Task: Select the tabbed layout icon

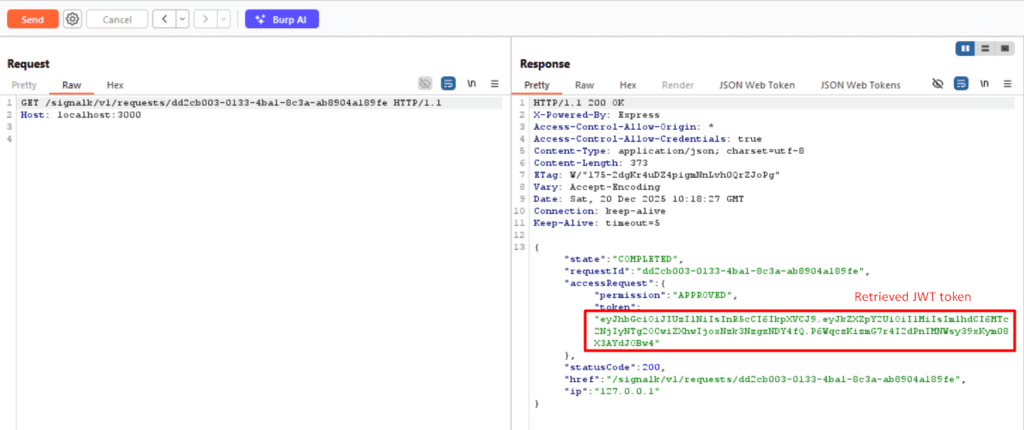Action: pos(1004,48)
